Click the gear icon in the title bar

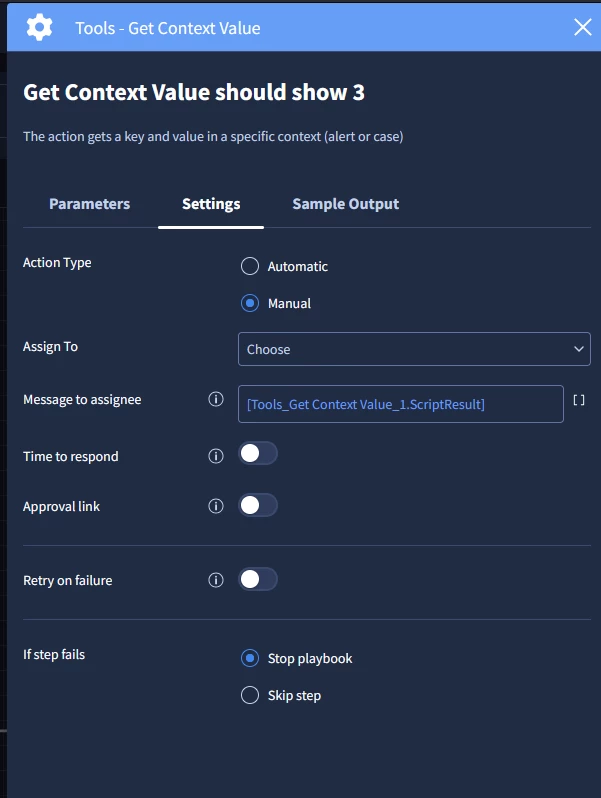[39, 27]
